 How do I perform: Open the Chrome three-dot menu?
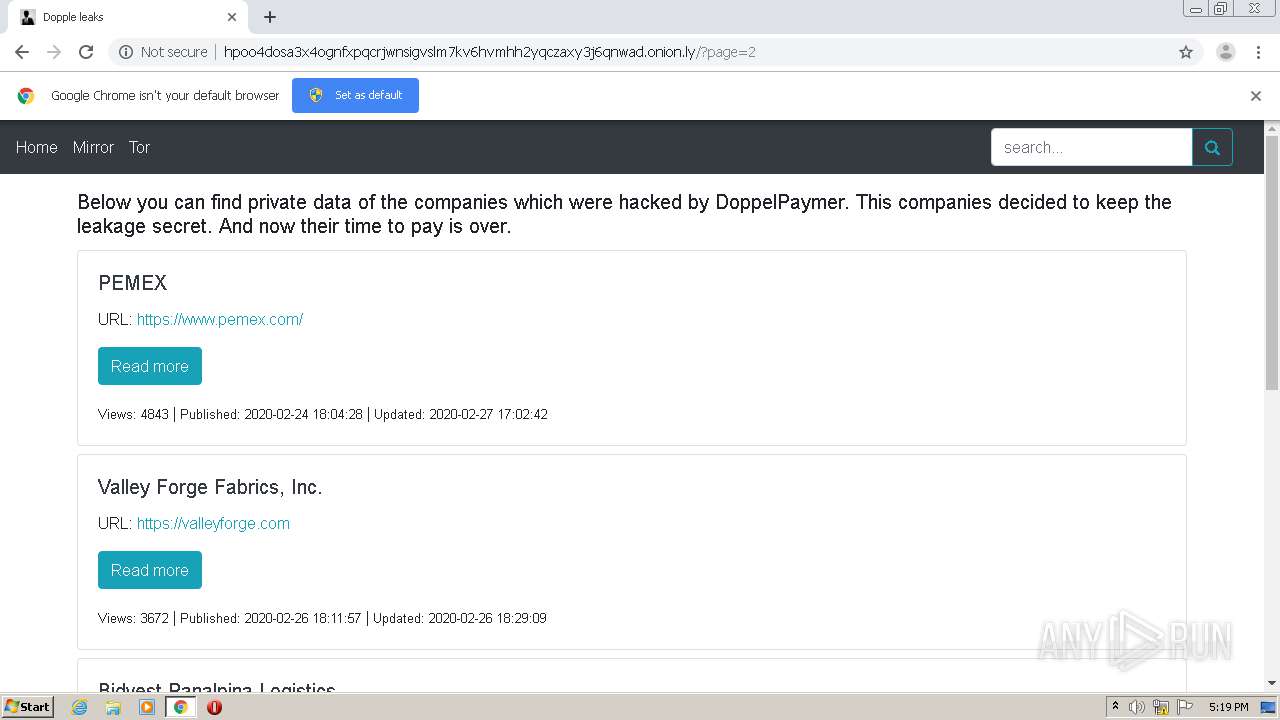tap(1258, 52)
